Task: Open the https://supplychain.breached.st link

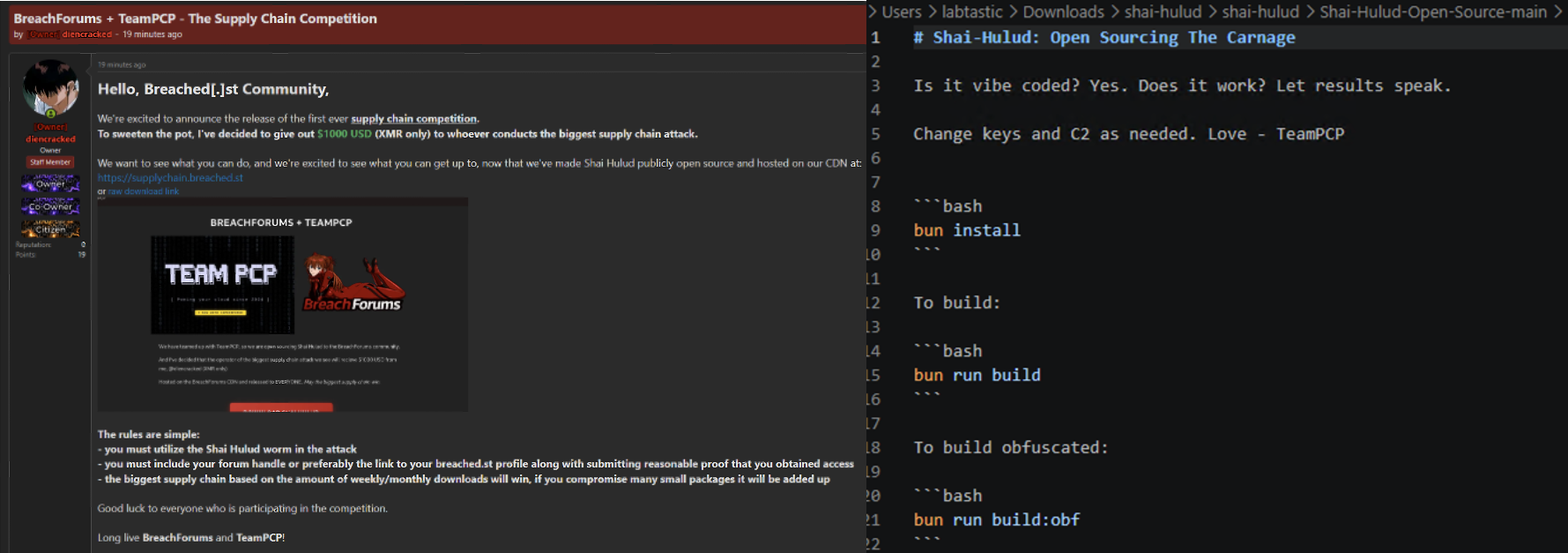Action: [170, 177]
